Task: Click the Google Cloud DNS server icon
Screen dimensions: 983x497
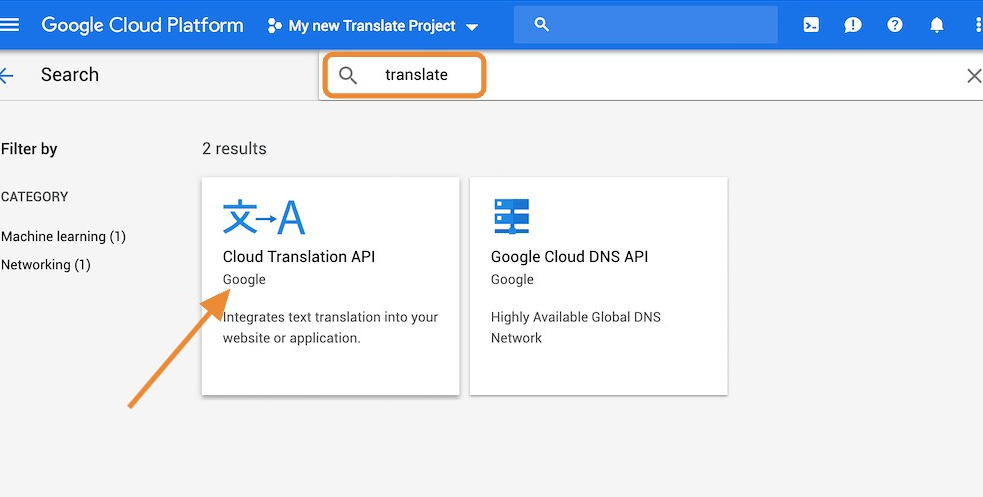Action: pyautogui.click(x=511, y=216)
